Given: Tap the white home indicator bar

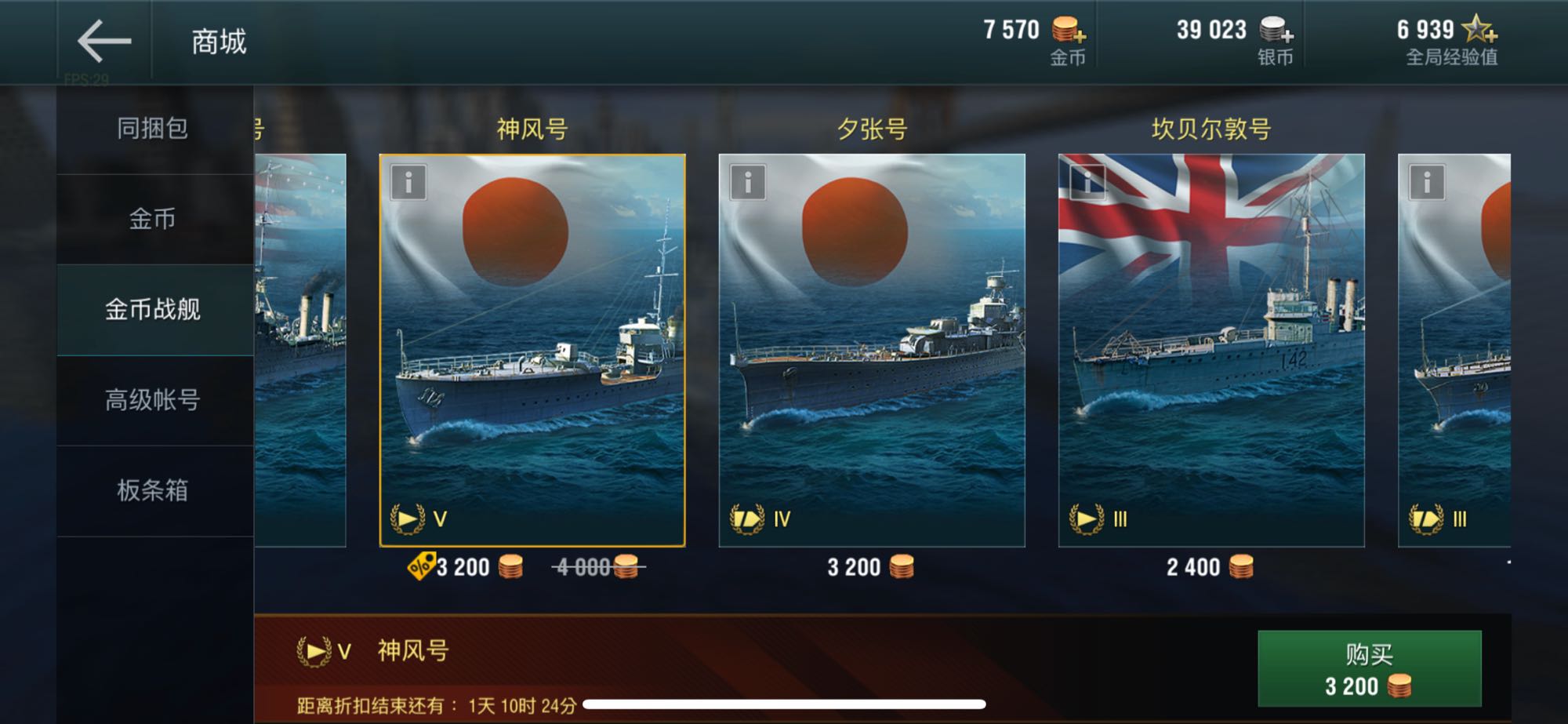Looking at the screenshot, I should point(784,704).
